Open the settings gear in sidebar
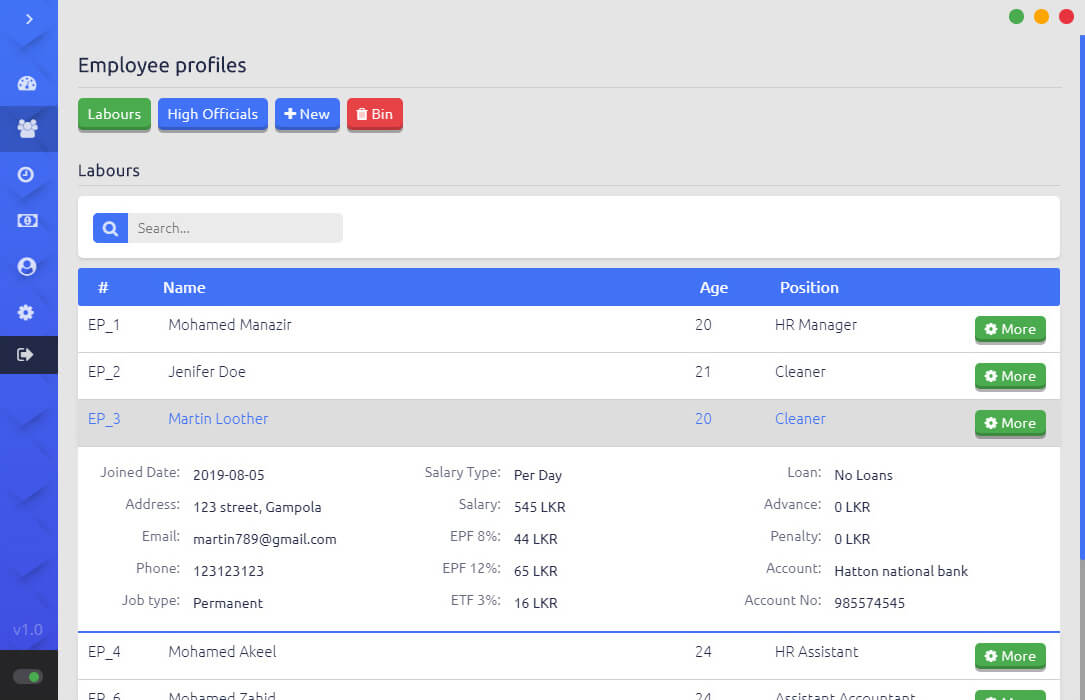This screenshot has width=1085, height=700. [x=27, y=312]
